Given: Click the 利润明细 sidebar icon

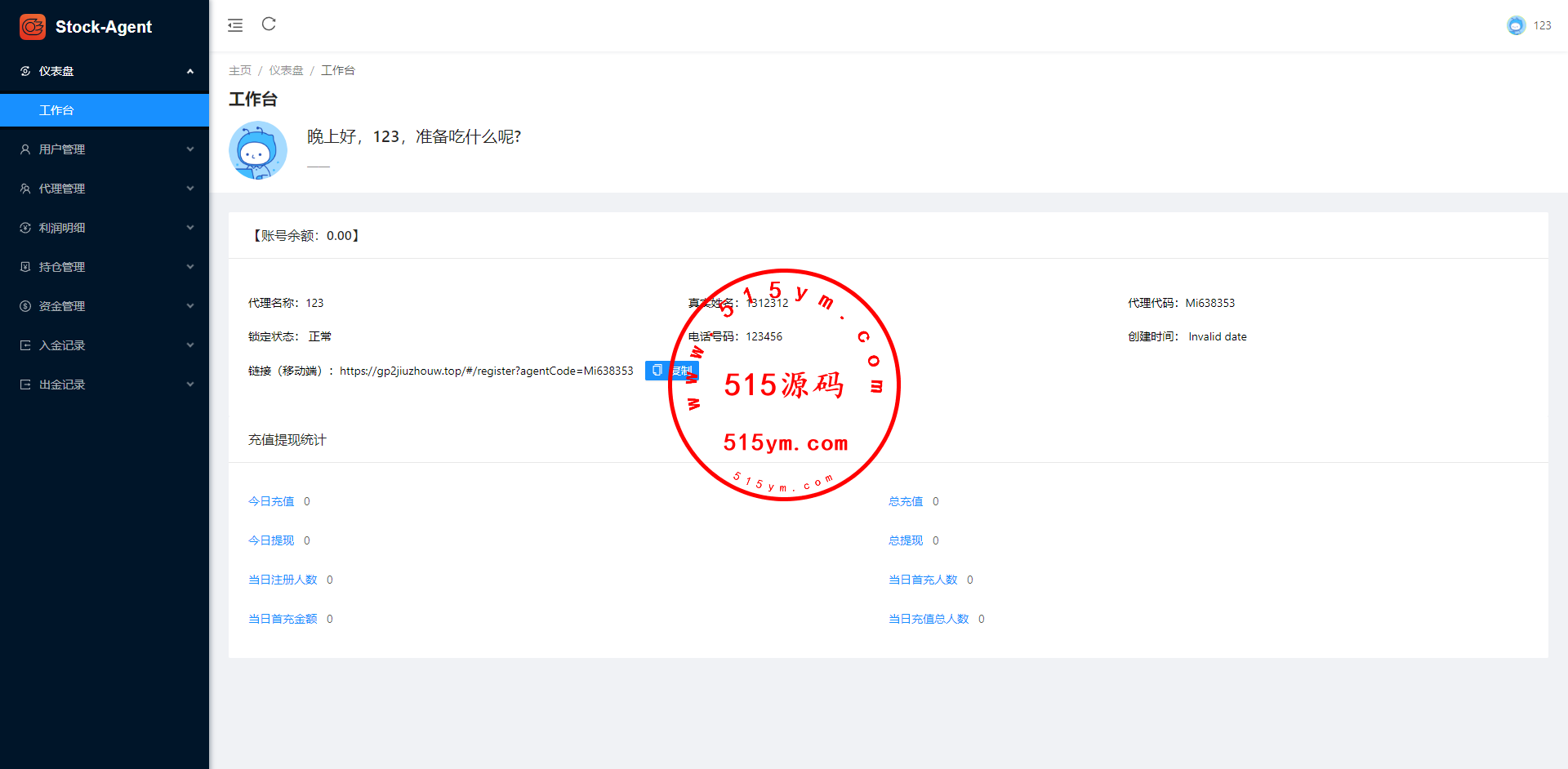Looking at the screenshot, I should coord(25,228).
